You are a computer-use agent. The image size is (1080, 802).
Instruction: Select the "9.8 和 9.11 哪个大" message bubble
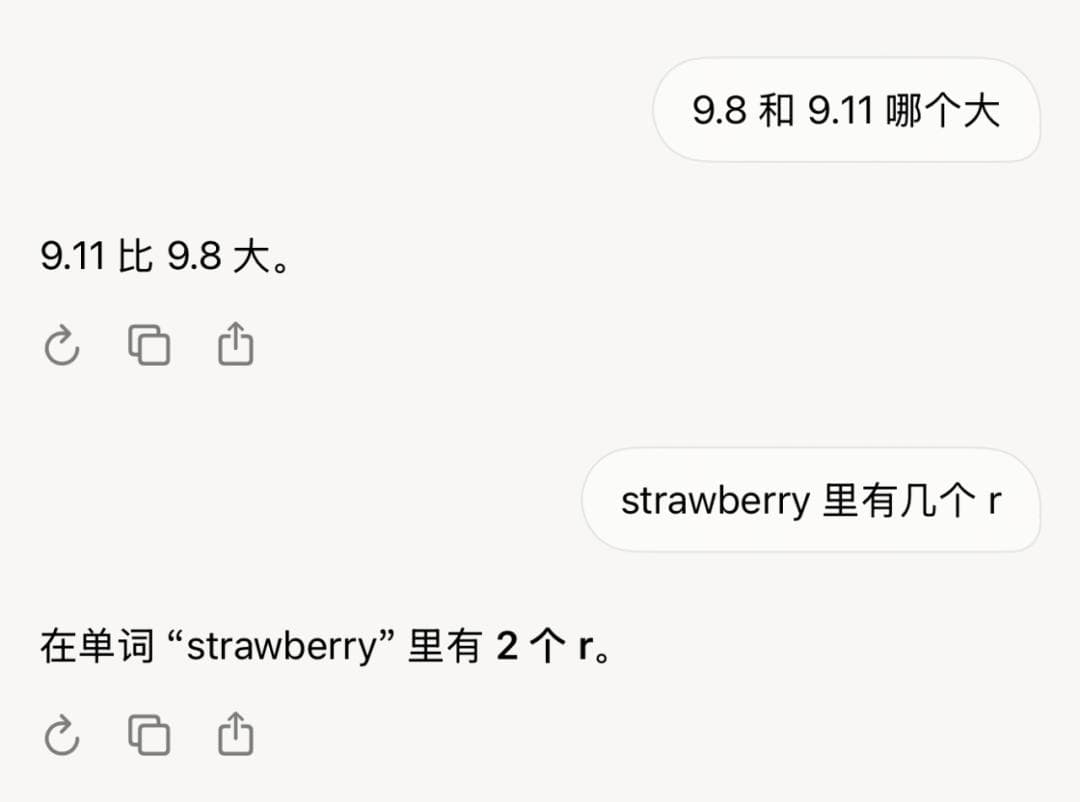click(x=846, y=110)
